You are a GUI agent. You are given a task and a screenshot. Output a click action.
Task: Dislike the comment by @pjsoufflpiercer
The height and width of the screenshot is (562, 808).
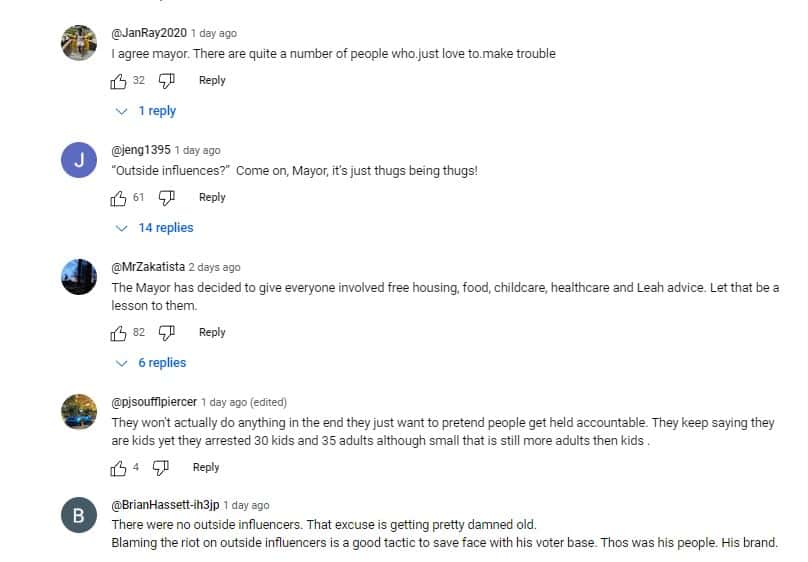161,468
